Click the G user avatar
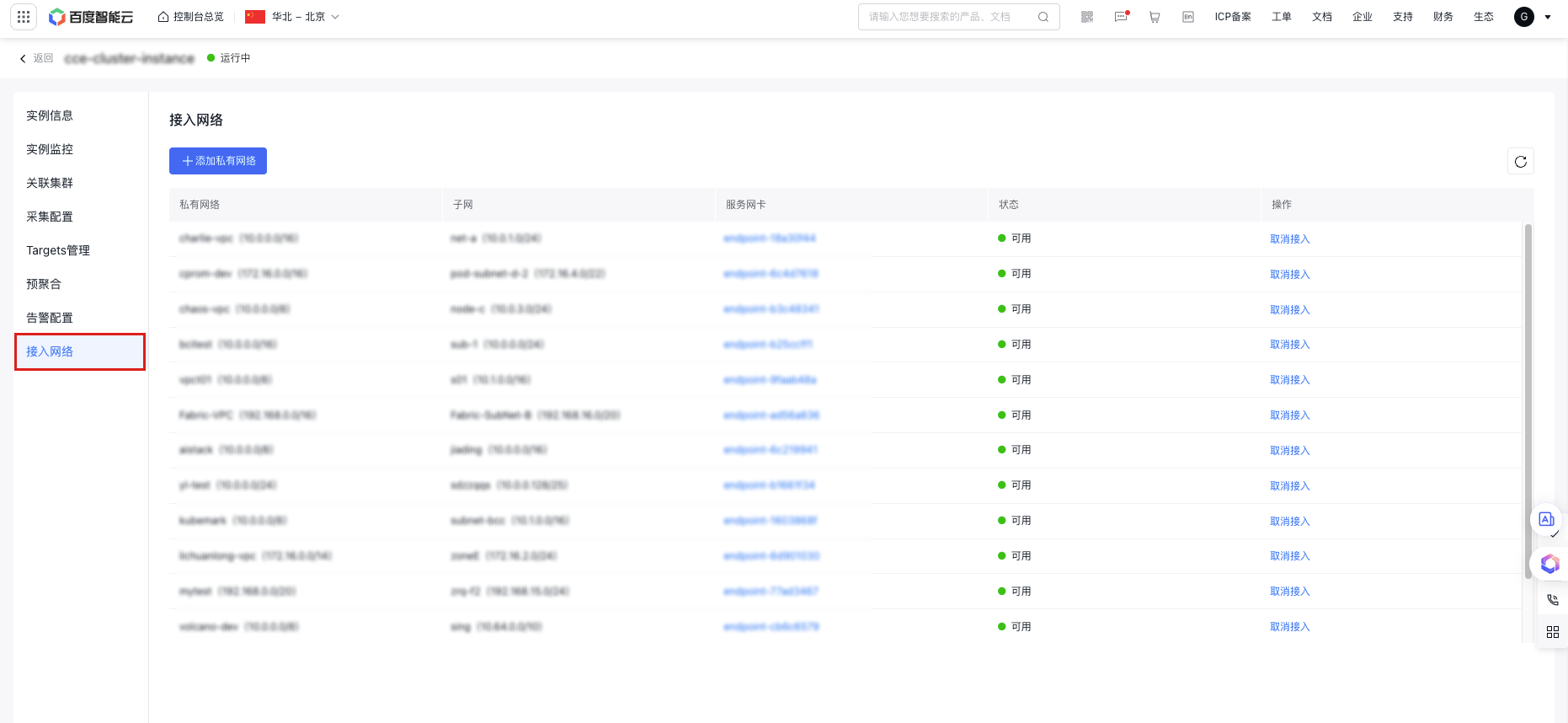1568x723 pixels. pyautogui.click(x=1524, y=17)
